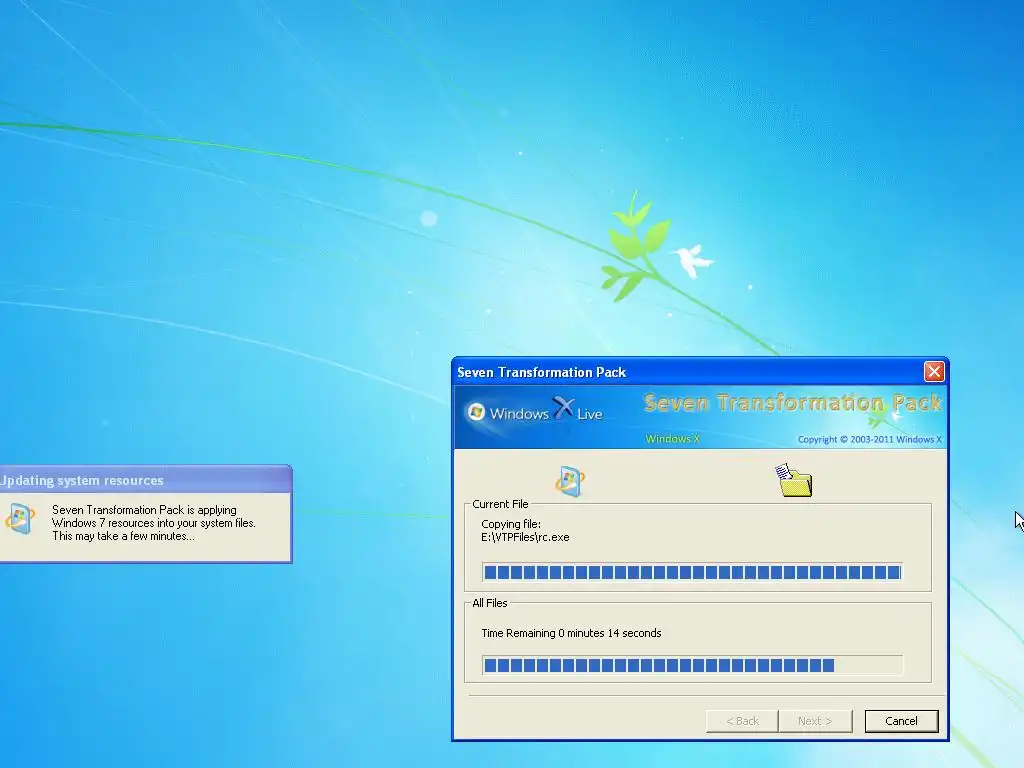Click the Windows orb logo in banner
1024x768 pixels.
coord(476,412)
